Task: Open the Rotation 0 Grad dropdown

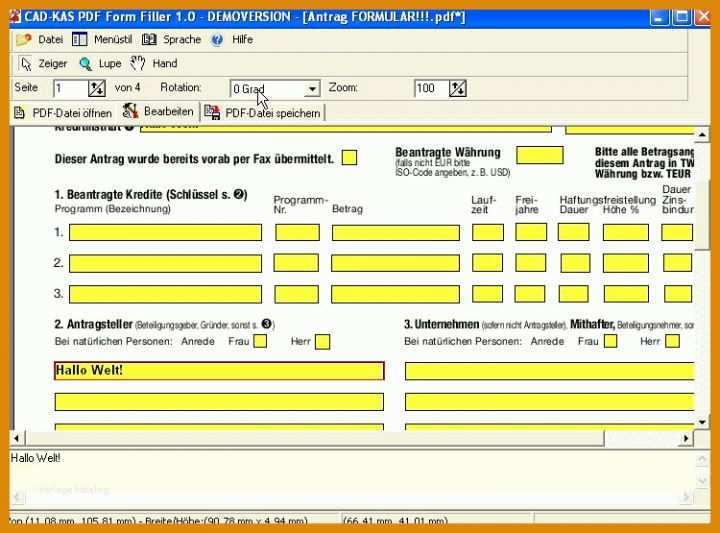Action: 312,89
